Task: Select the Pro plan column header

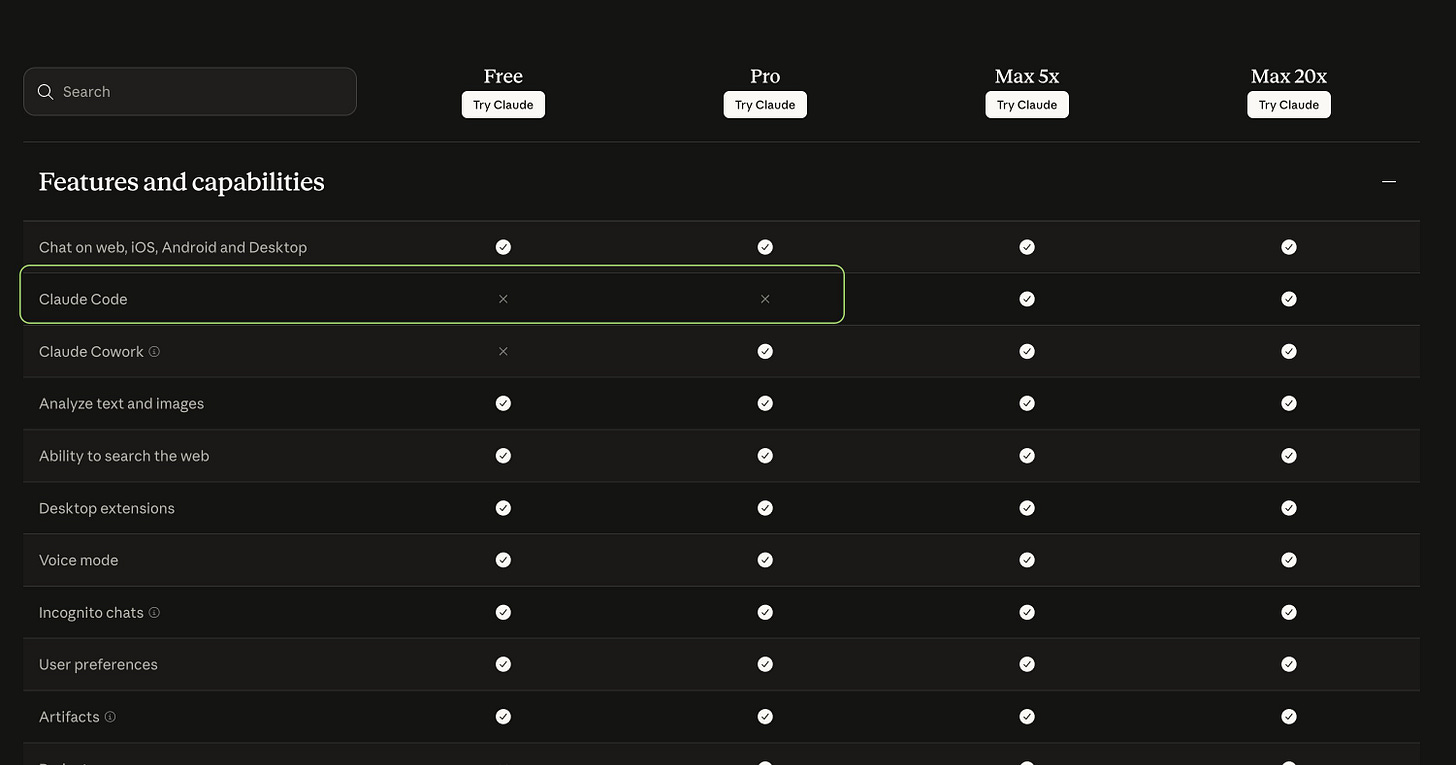Action: point(765,76)
